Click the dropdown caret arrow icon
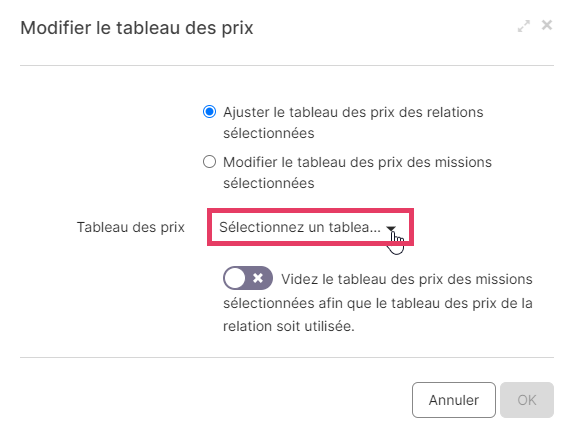This screenshot has width=575, height=428. tap(391, 228)
